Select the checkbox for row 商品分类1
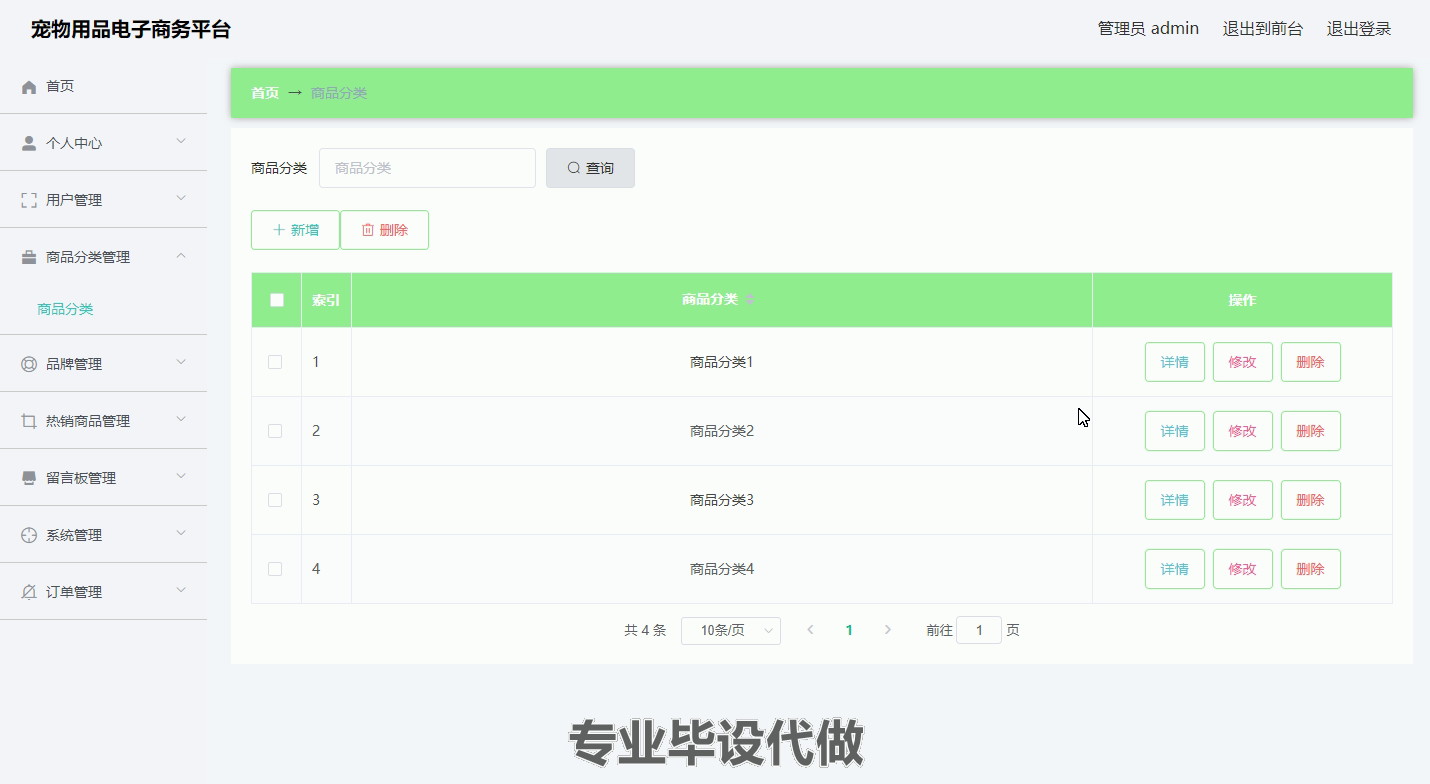This screenshot has width=1430, height=784. (x=275, y=362)
